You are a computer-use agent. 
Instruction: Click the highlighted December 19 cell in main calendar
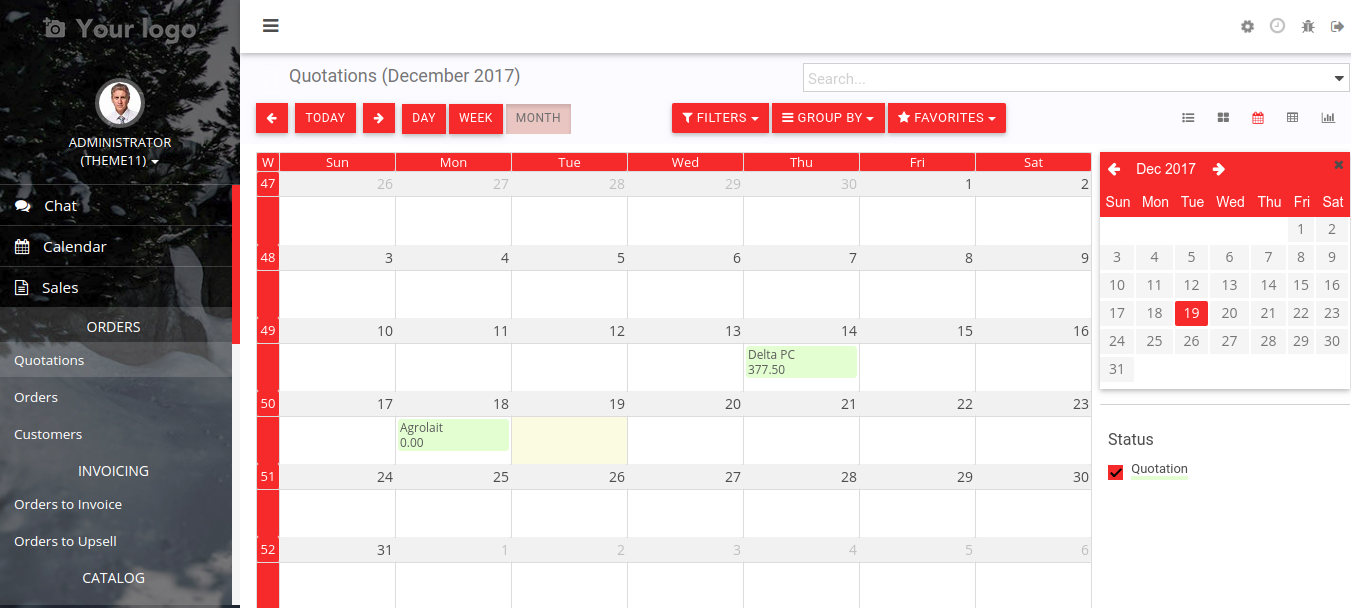click(569, 440)
